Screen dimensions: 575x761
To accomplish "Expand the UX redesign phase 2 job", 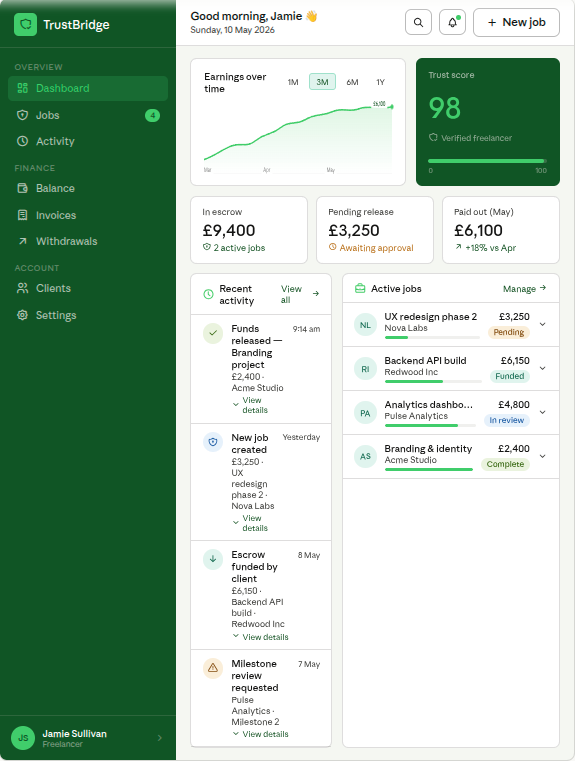I will [543, 324].
